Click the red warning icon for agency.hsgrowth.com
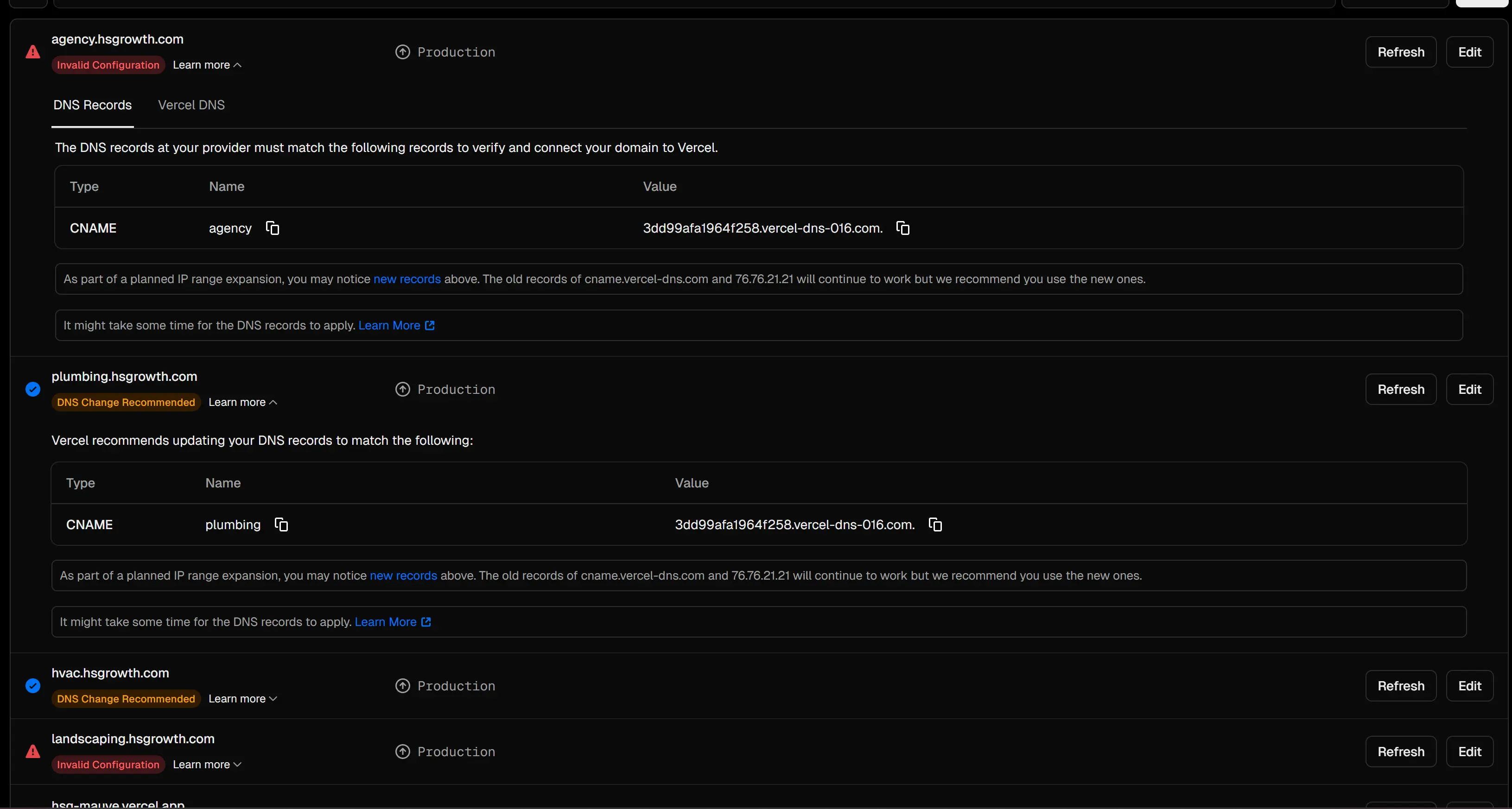 (33, 52)
